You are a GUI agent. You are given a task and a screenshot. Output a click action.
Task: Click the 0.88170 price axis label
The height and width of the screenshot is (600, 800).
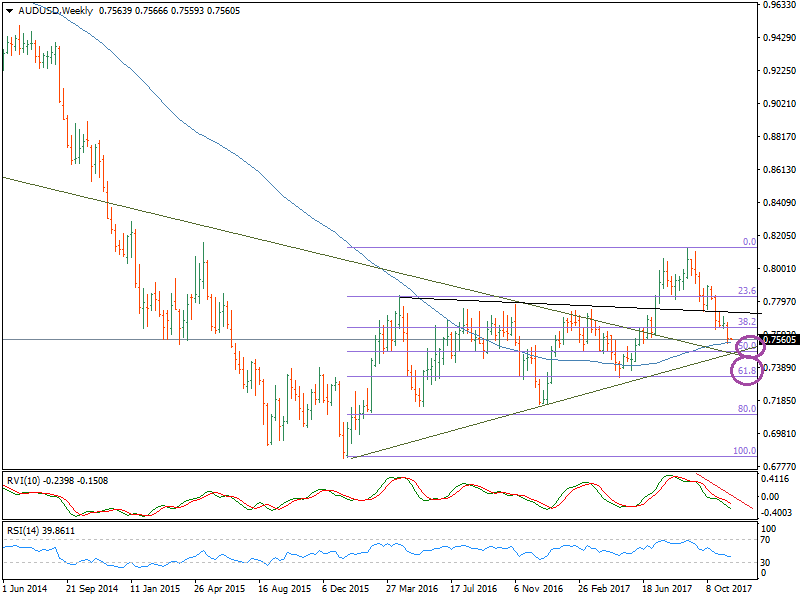pyautogui.click(x=780, y=137)
